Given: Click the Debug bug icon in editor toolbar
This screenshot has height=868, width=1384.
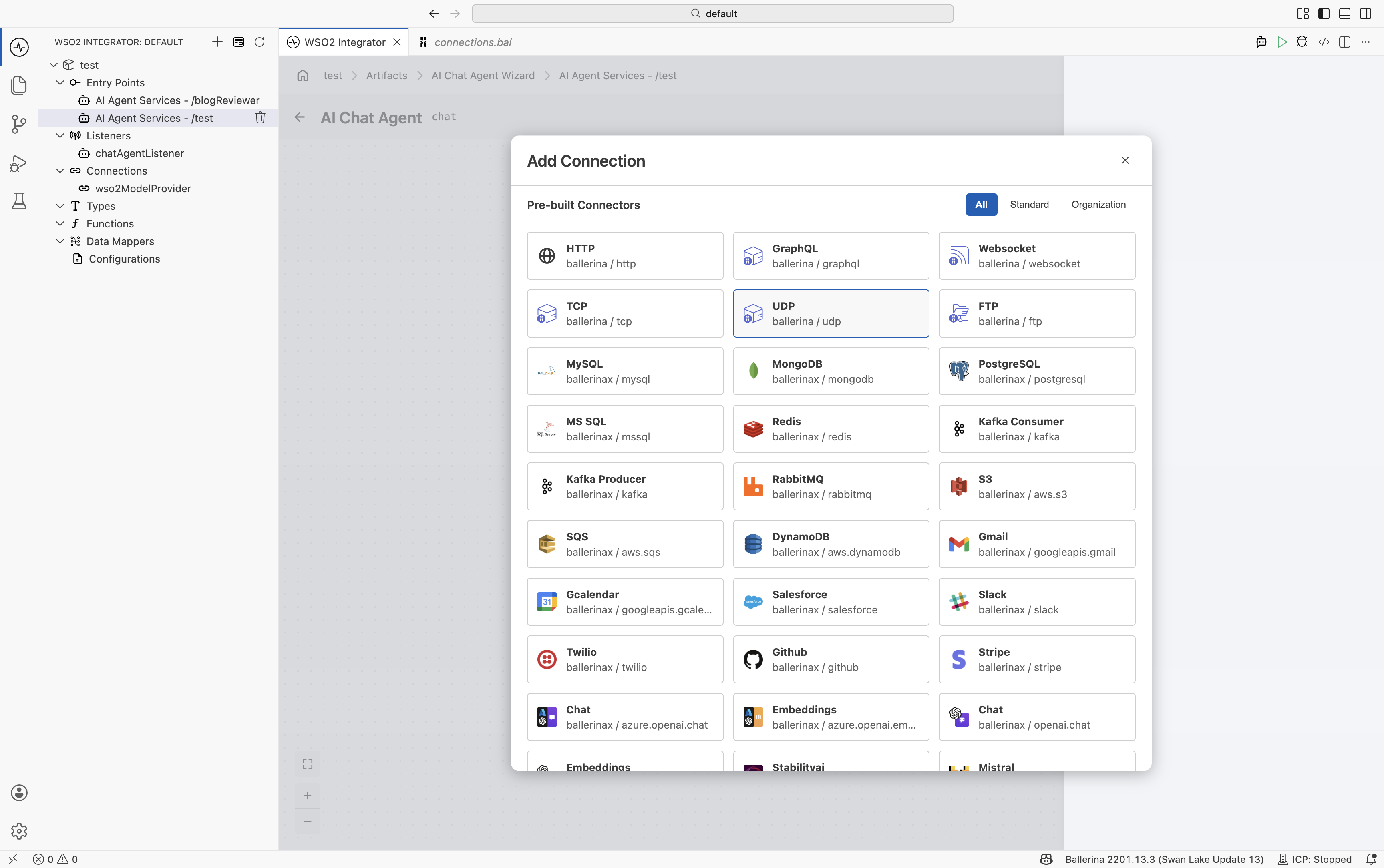Looking at the screenshot, I should click(x=1302, y=42).
